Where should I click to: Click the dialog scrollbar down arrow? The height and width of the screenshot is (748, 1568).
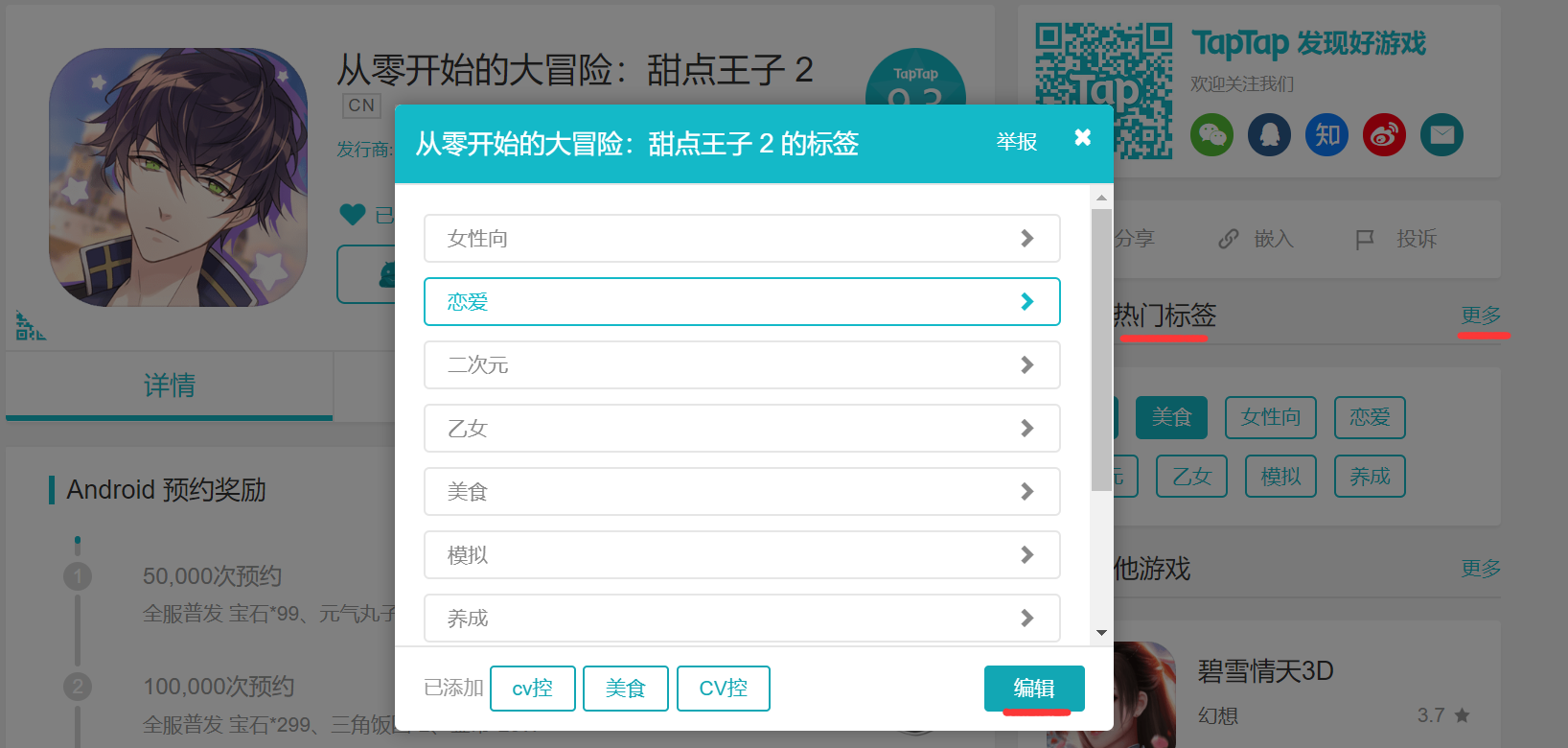coord(1101,633)
